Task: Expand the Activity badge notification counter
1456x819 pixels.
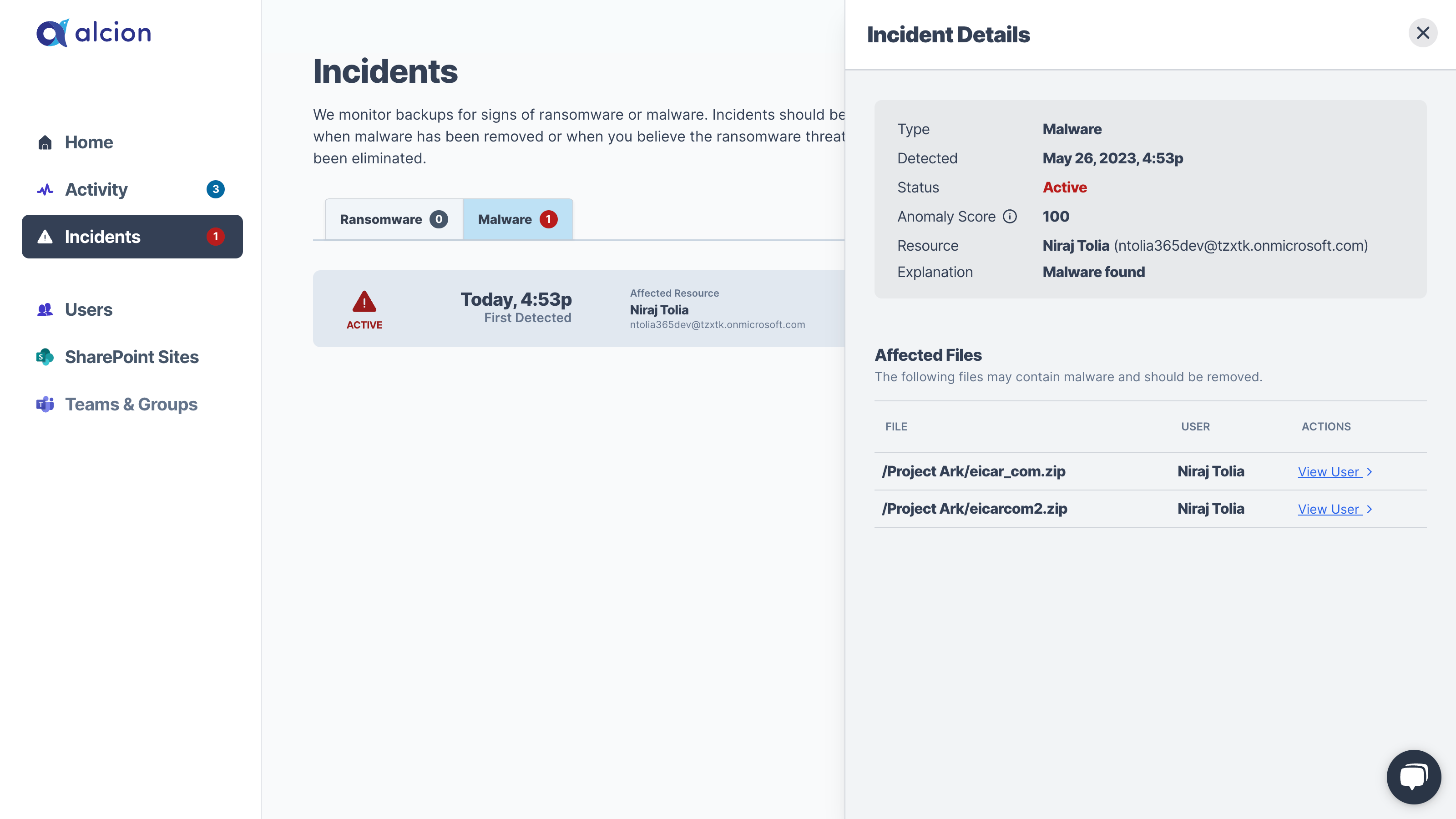Action: (215, 189)
